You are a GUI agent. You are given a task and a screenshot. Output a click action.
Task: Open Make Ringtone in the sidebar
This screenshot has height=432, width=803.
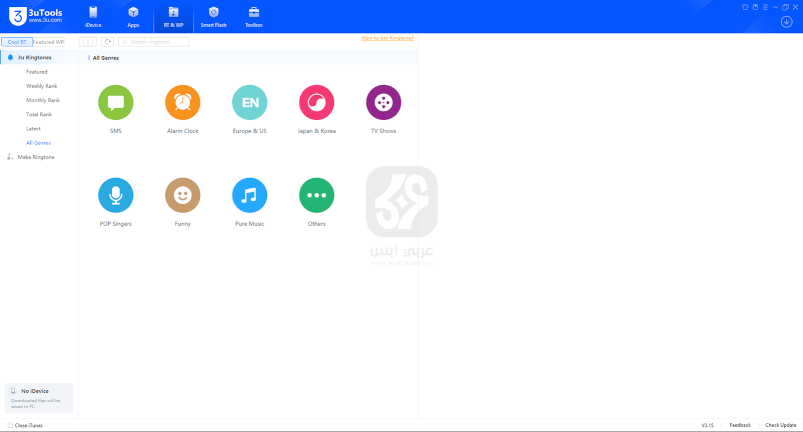[36, 157]
